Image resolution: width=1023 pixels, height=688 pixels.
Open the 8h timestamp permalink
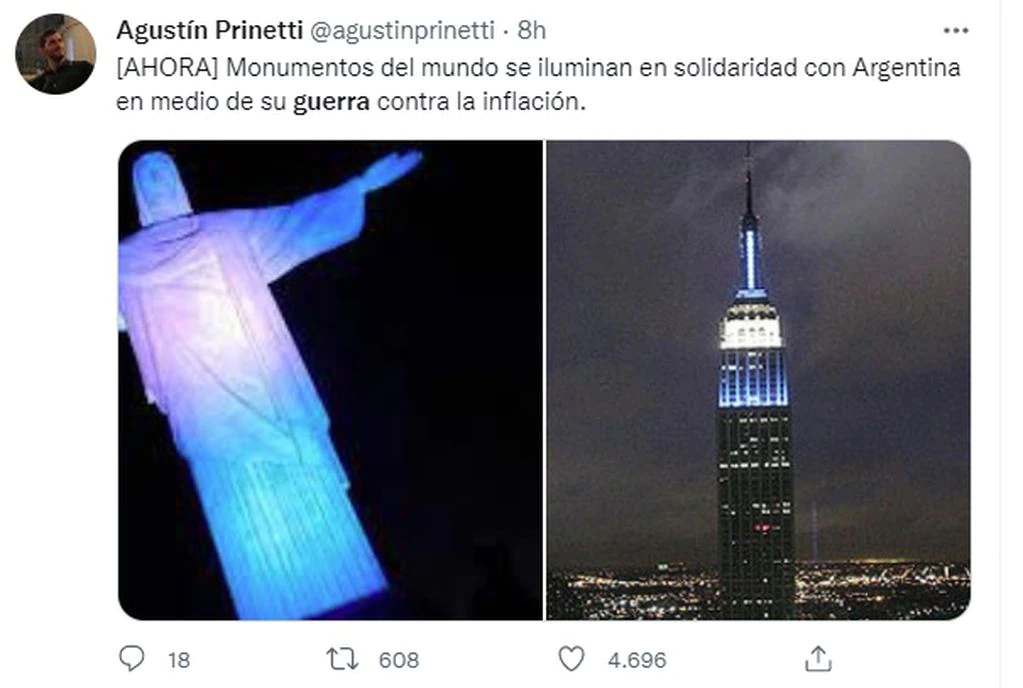point(531,31)
